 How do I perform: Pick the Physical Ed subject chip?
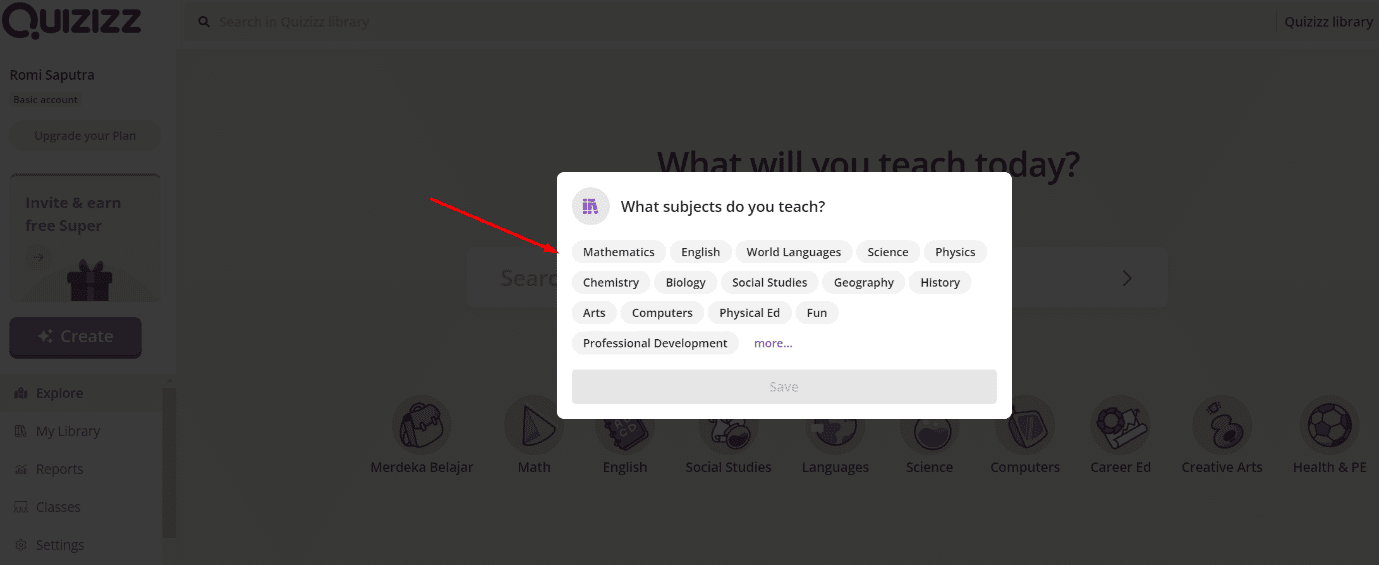pyautogui.click(x=750, y=312)
